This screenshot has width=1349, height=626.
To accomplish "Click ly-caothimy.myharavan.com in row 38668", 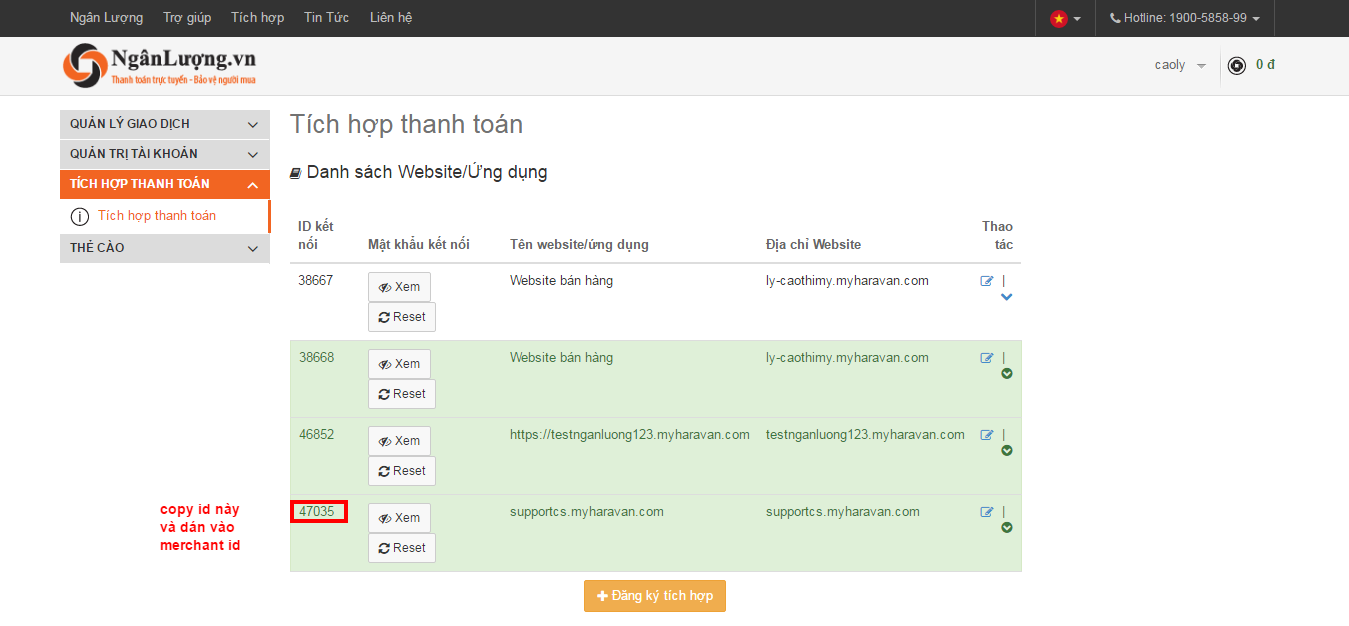I will 847,358.
